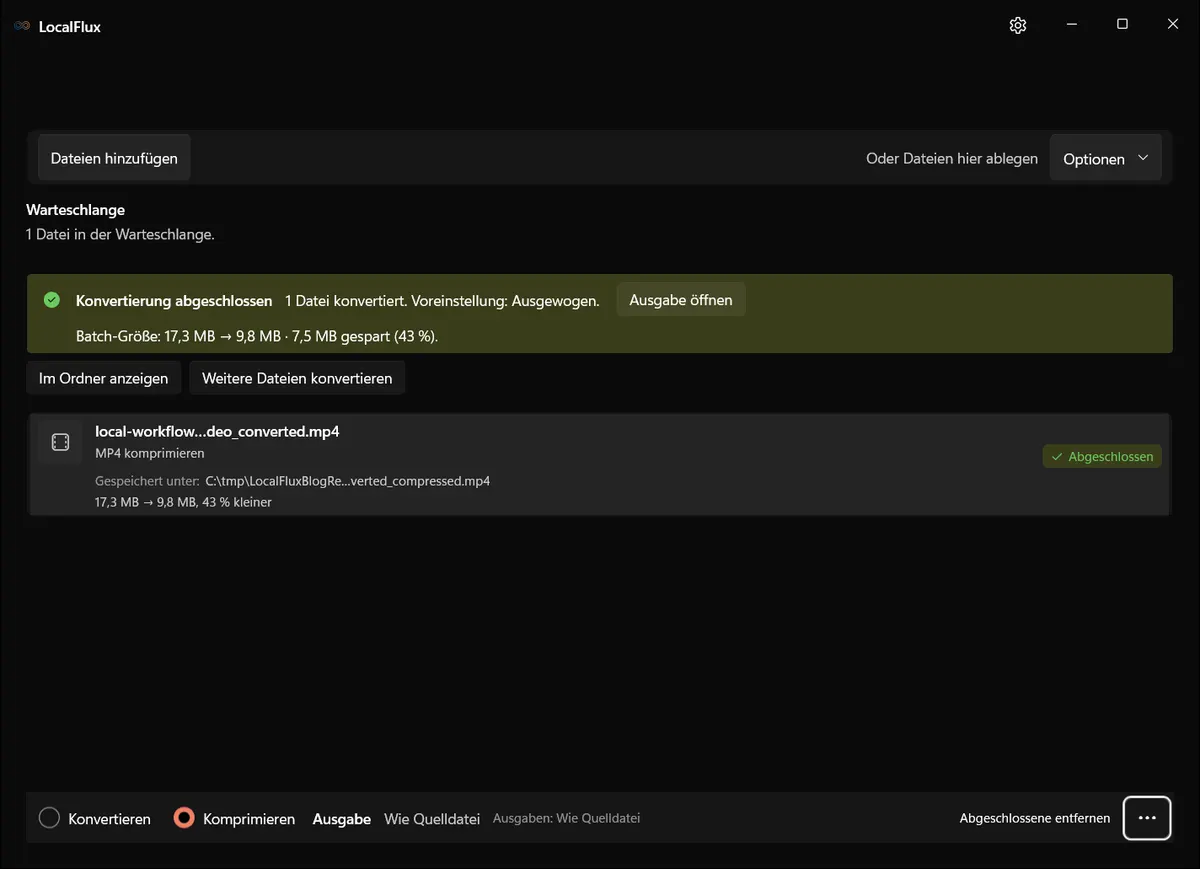
Task: Click Dateien hinzufügen button
Action: pos(114,158)
